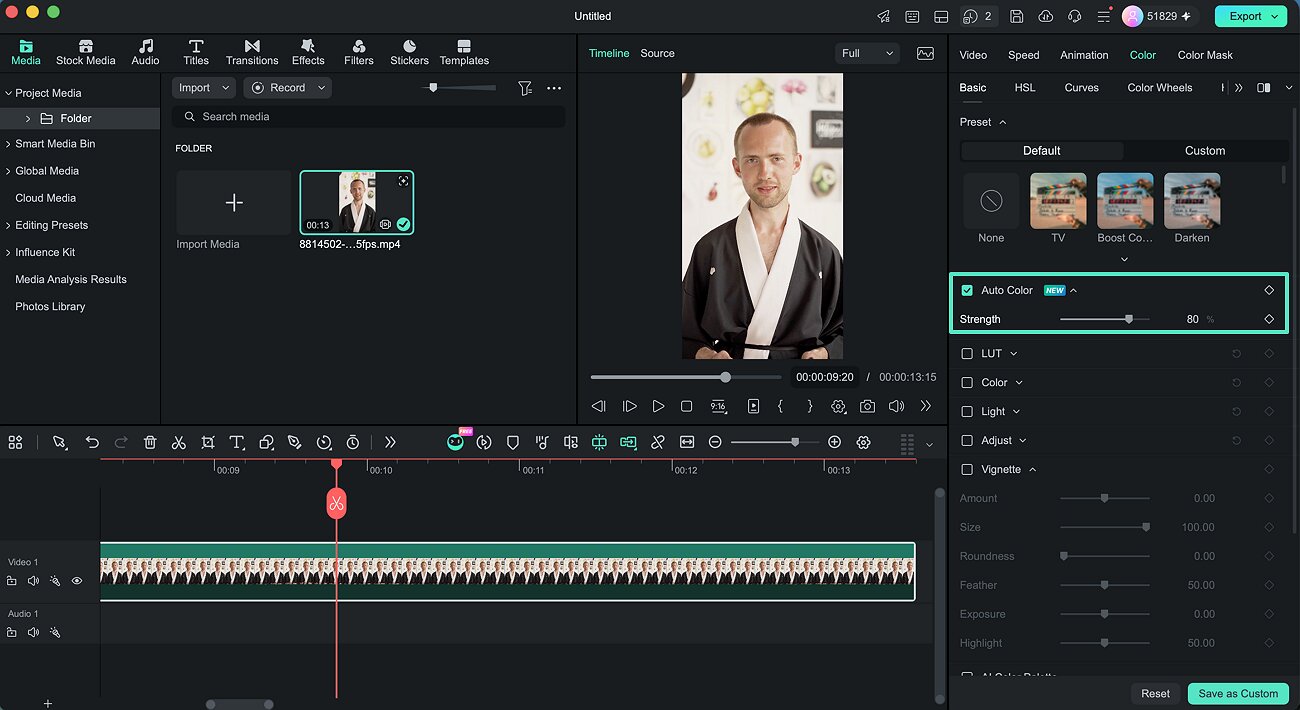The image size is (1300, 710).
Task: Click the Reset button
Action: click(x=1155, y=693)
